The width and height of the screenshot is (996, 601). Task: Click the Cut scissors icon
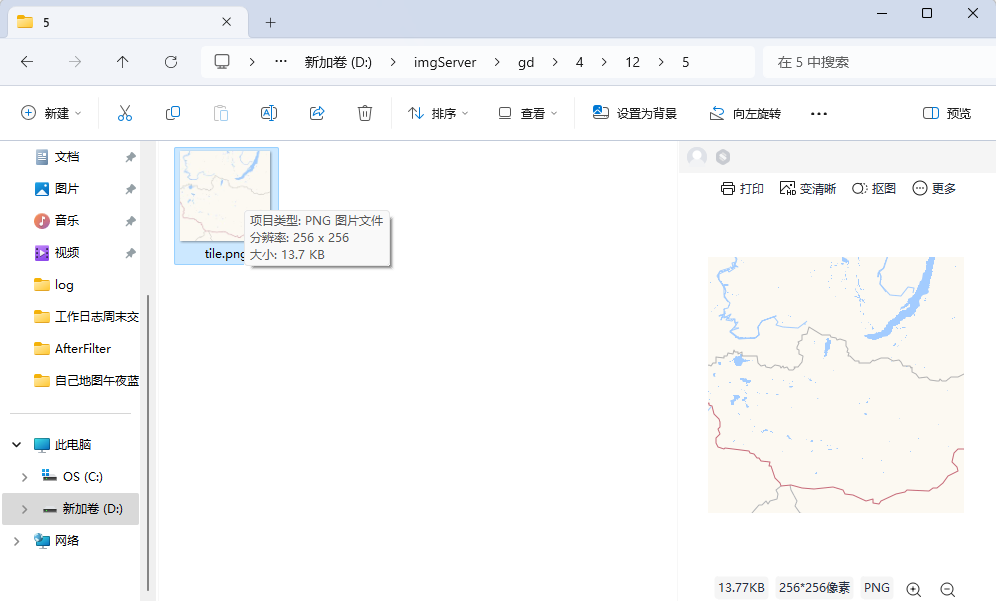pos(125,113)
